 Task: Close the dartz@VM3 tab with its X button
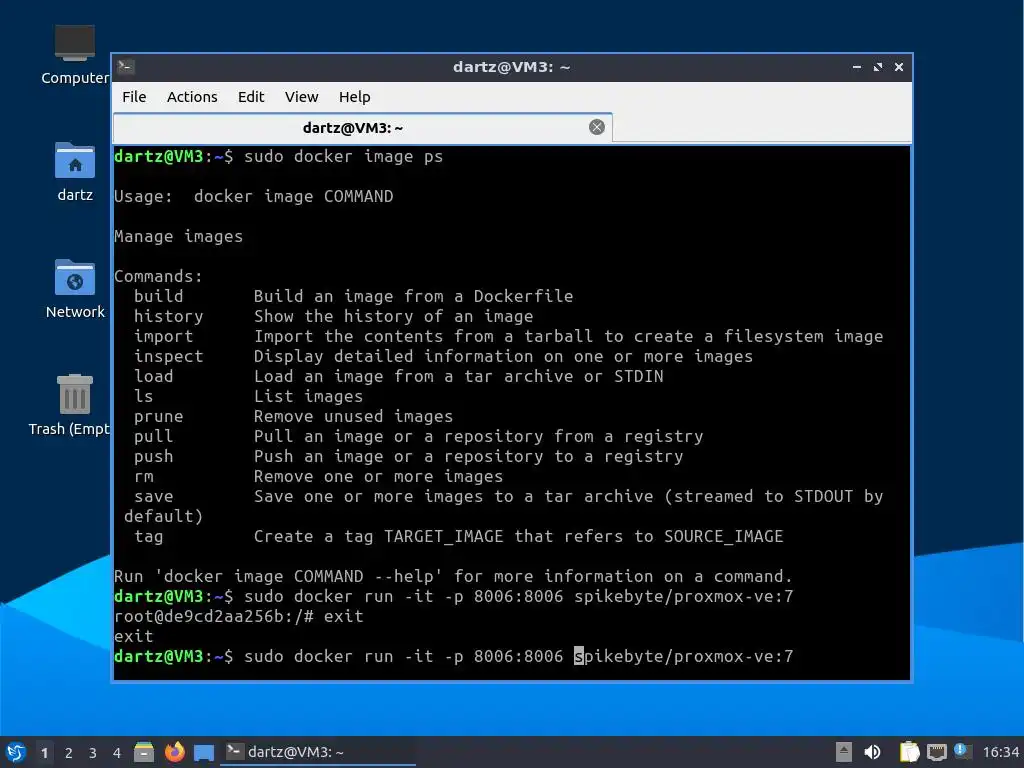point(596,127)
